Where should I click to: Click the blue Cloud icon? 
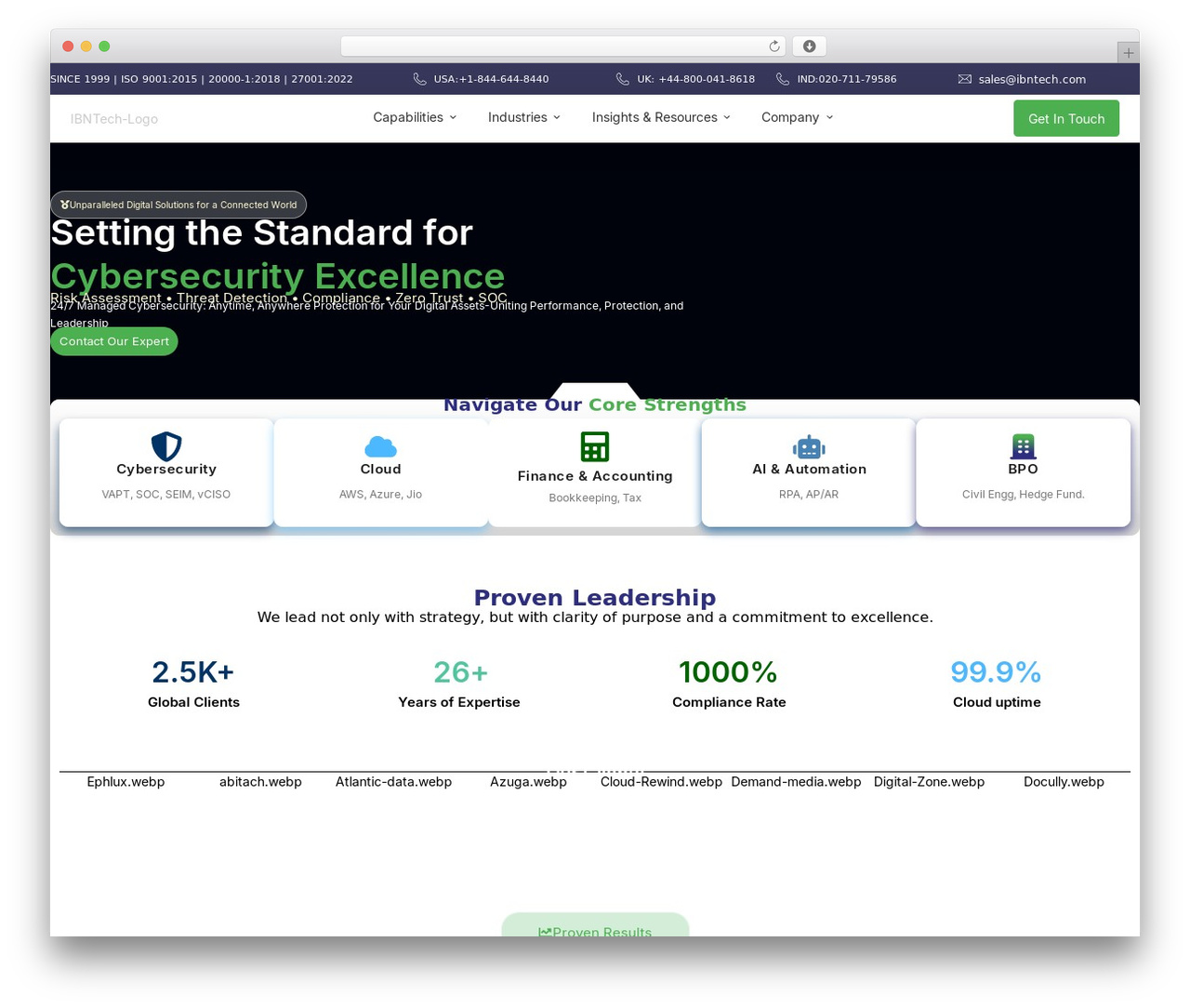point(380,446)
